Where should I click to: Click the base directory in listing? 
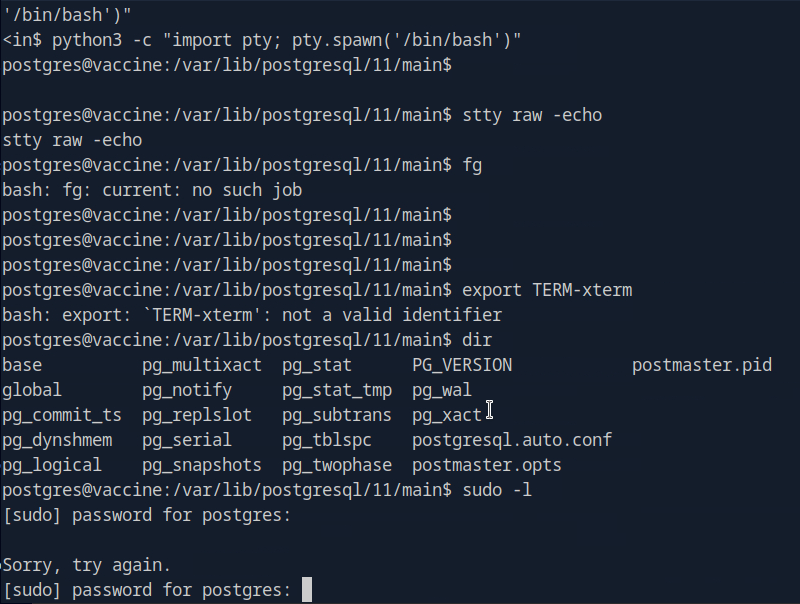22,365
